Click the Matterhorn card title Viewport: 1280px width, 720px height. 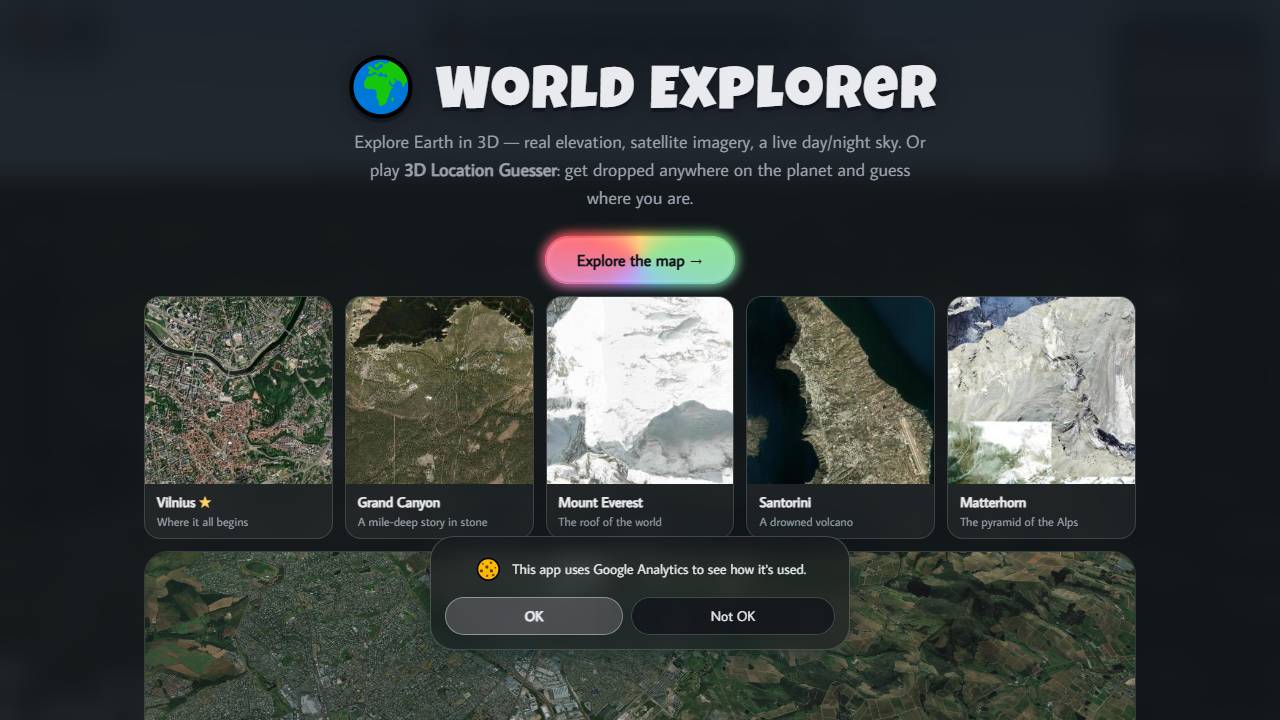(x=993, y=503)
